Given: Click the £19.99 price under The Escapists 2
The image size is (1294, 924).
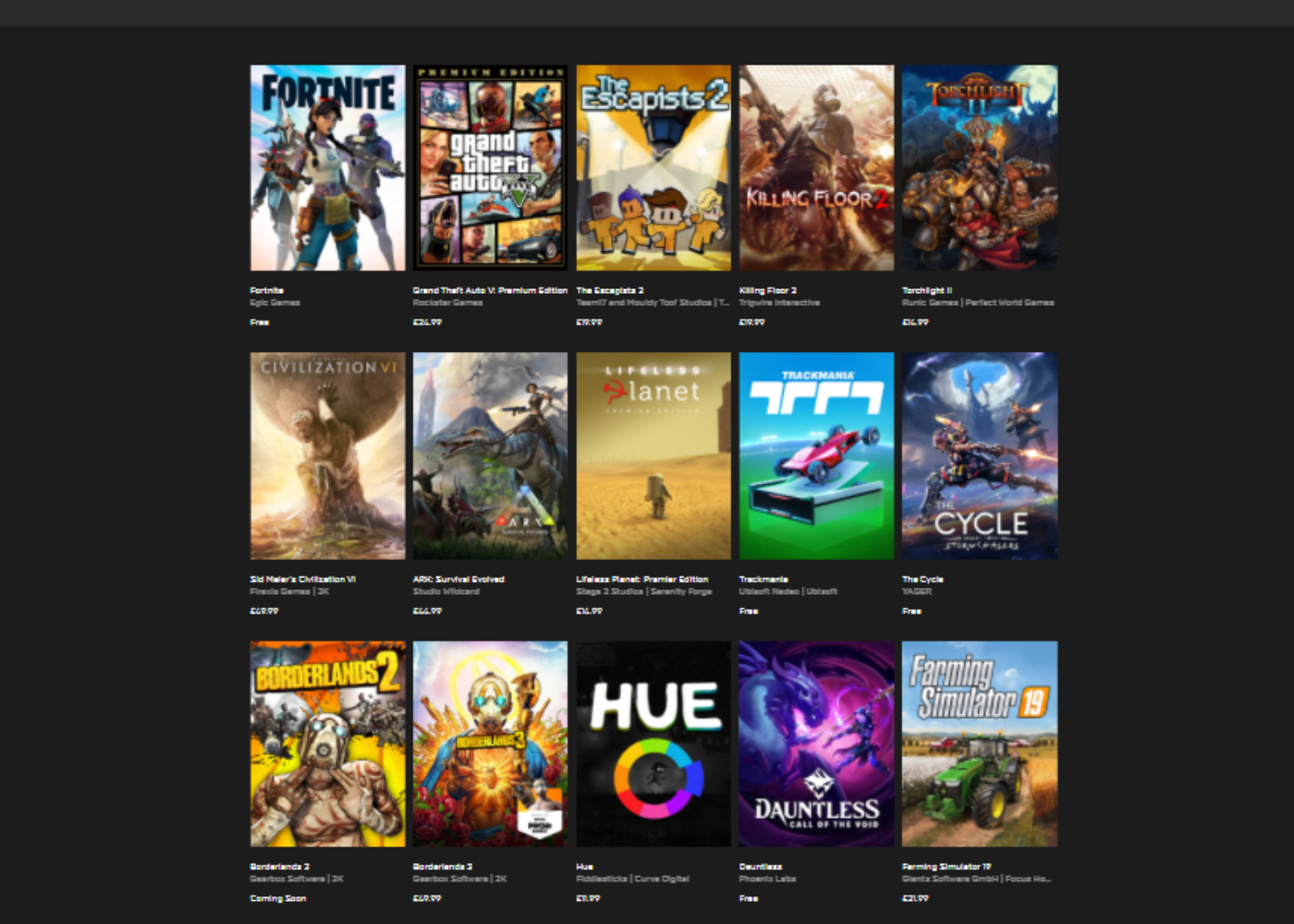Looking at the screenshot, I should pos(590,322).
